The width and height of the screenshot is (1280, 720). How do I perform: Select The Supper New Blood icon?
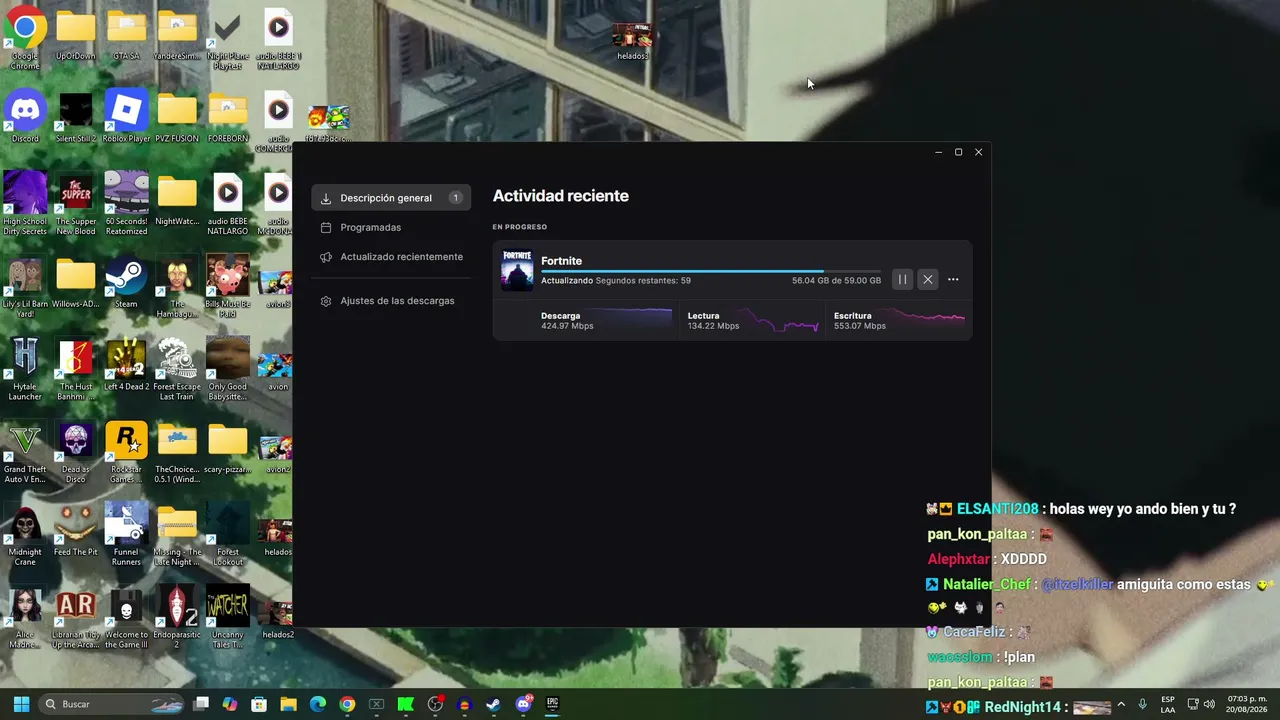point(76,205)
